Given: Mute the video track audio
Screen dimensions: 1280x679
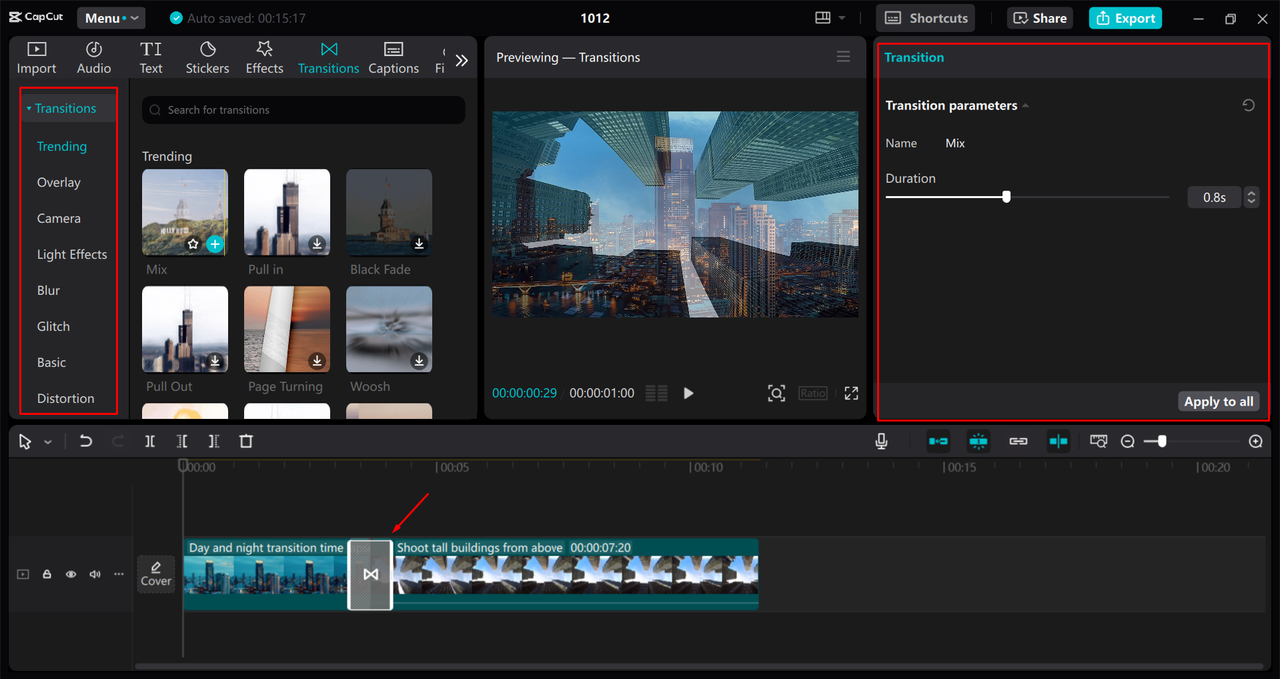Looking at the screenshot, I should click(x=95, y=574).
